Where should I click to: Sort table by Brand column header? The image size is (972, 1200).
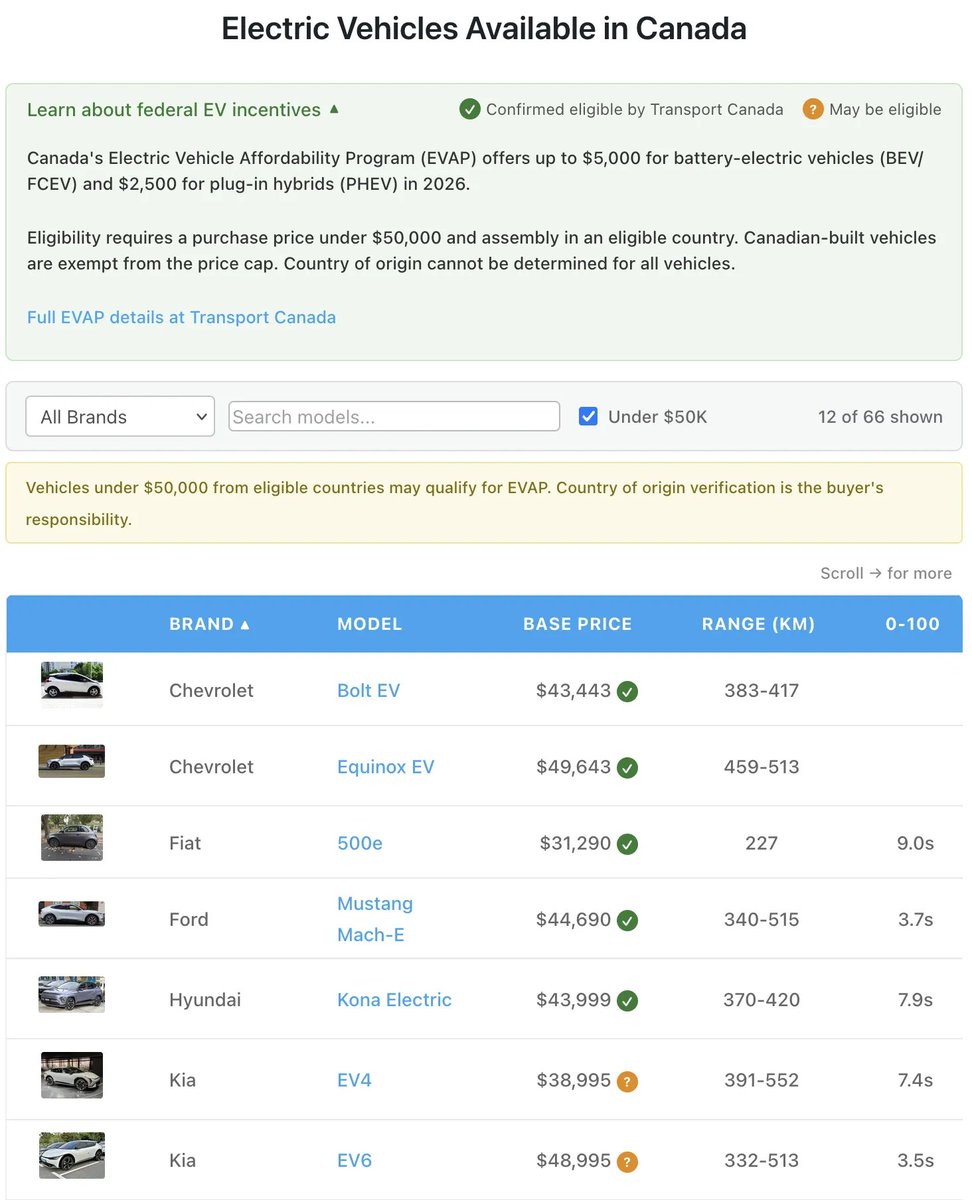(x=210, y=624)
